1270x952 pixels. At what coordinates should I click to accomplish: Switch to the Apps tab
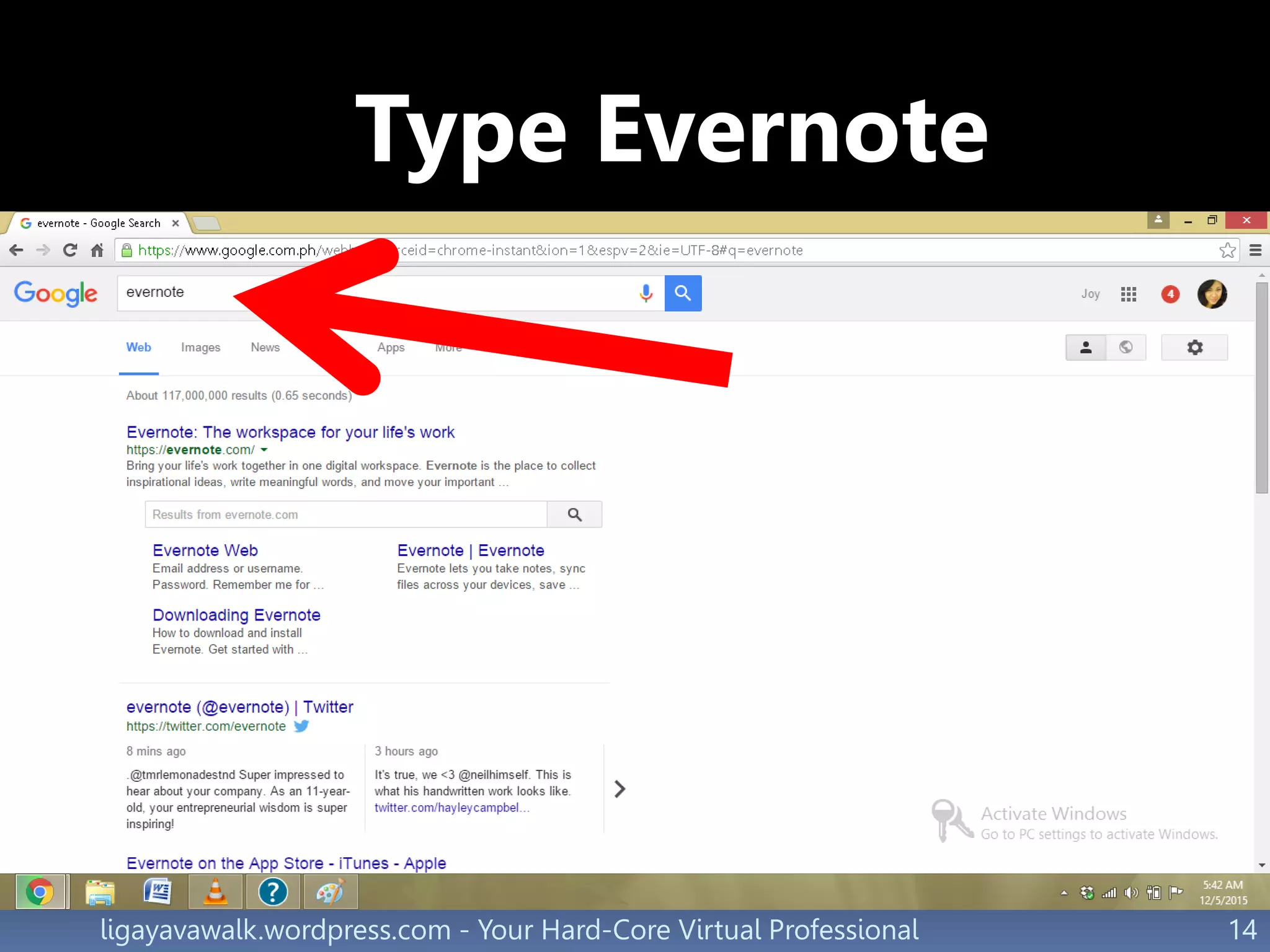[391, 348]
